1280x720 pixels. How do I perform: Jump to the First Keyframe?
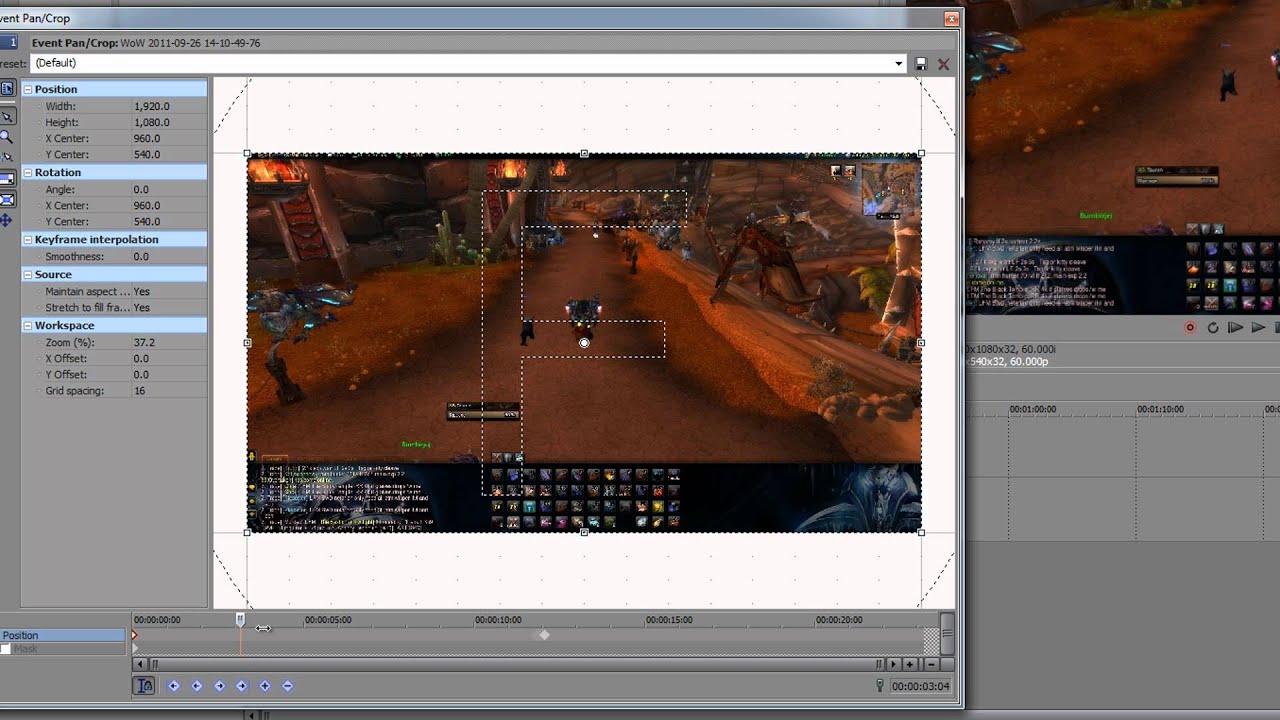coord(174,686)
